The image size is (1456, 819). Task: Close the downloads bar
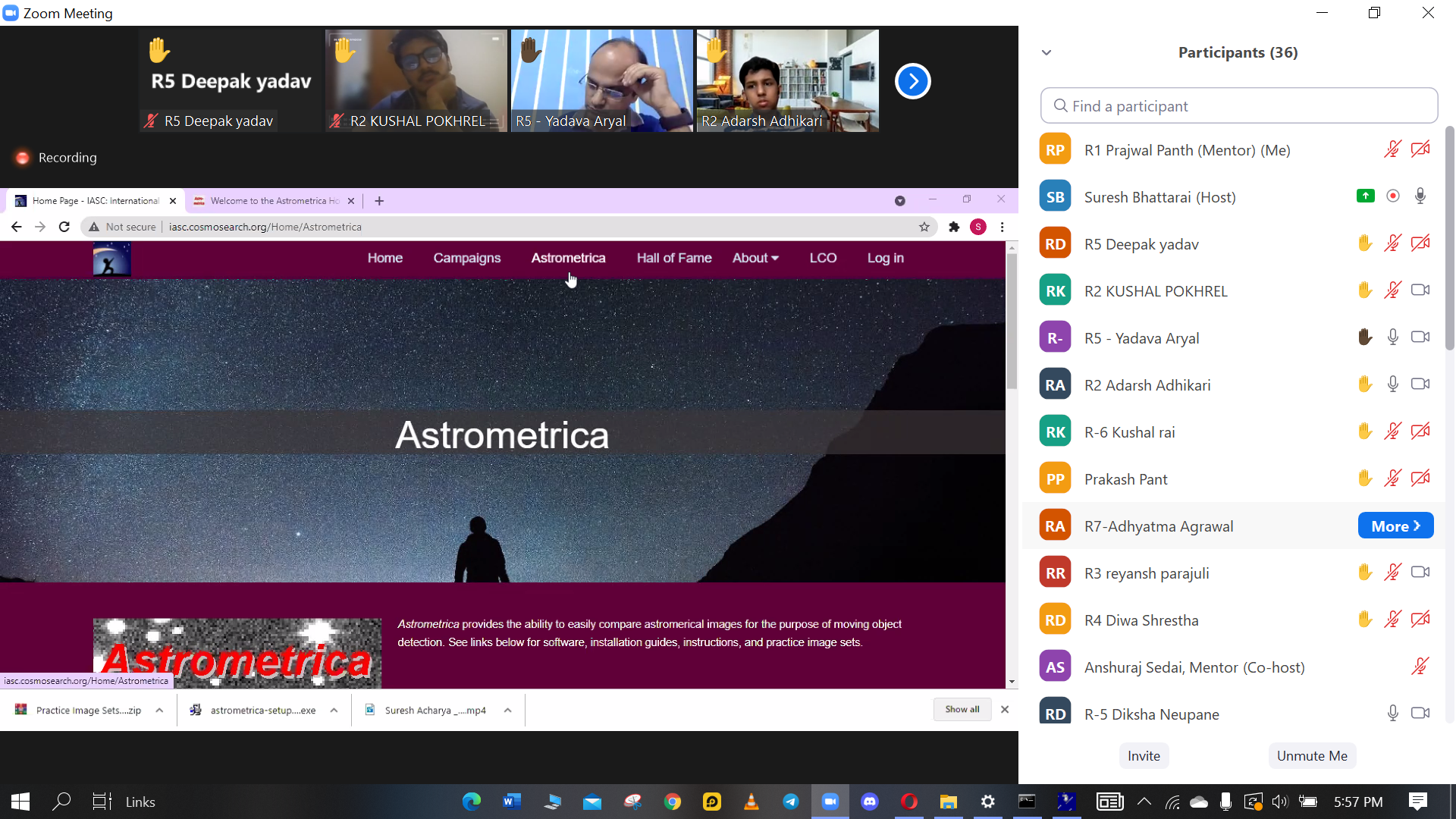1005,710
